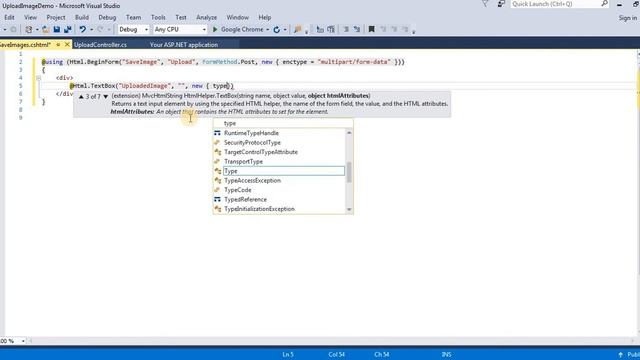Comment out the selected lines icon
640x360 pixels.
(346, 29)
